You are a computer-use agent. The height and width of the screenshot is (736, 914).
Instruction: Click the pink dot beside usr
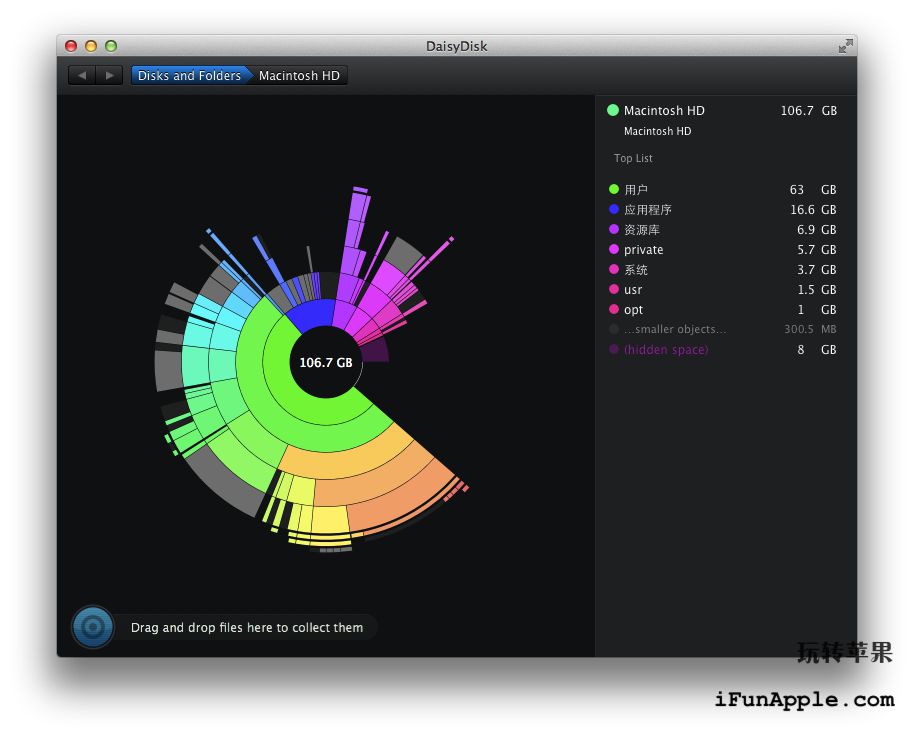click(x=614, y=289)
